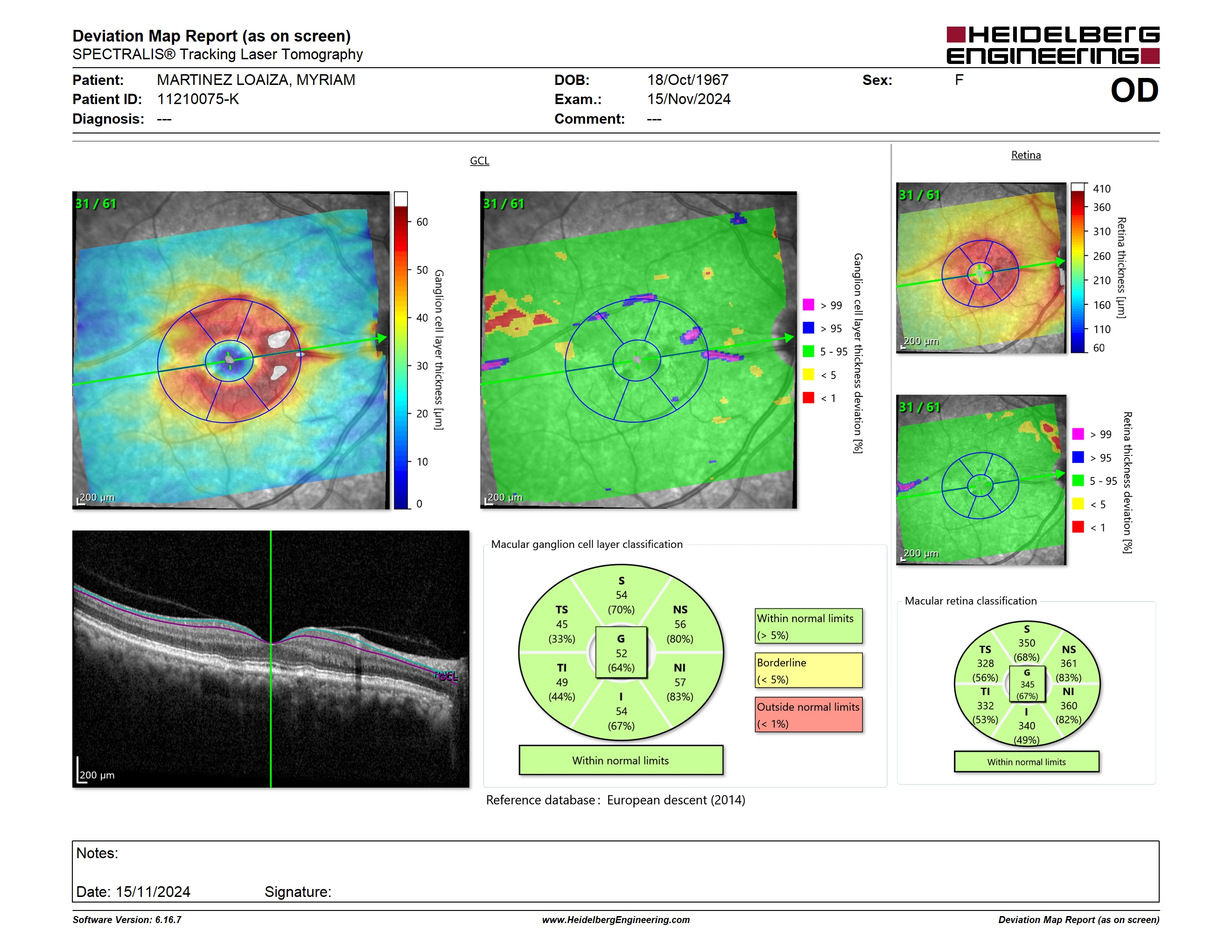The width and height of the screenshot is (1232, 952).
Task: Click the 'Macular ganglion cell layer classification' title
Action: pyautogui.click(x=587, y=544)
